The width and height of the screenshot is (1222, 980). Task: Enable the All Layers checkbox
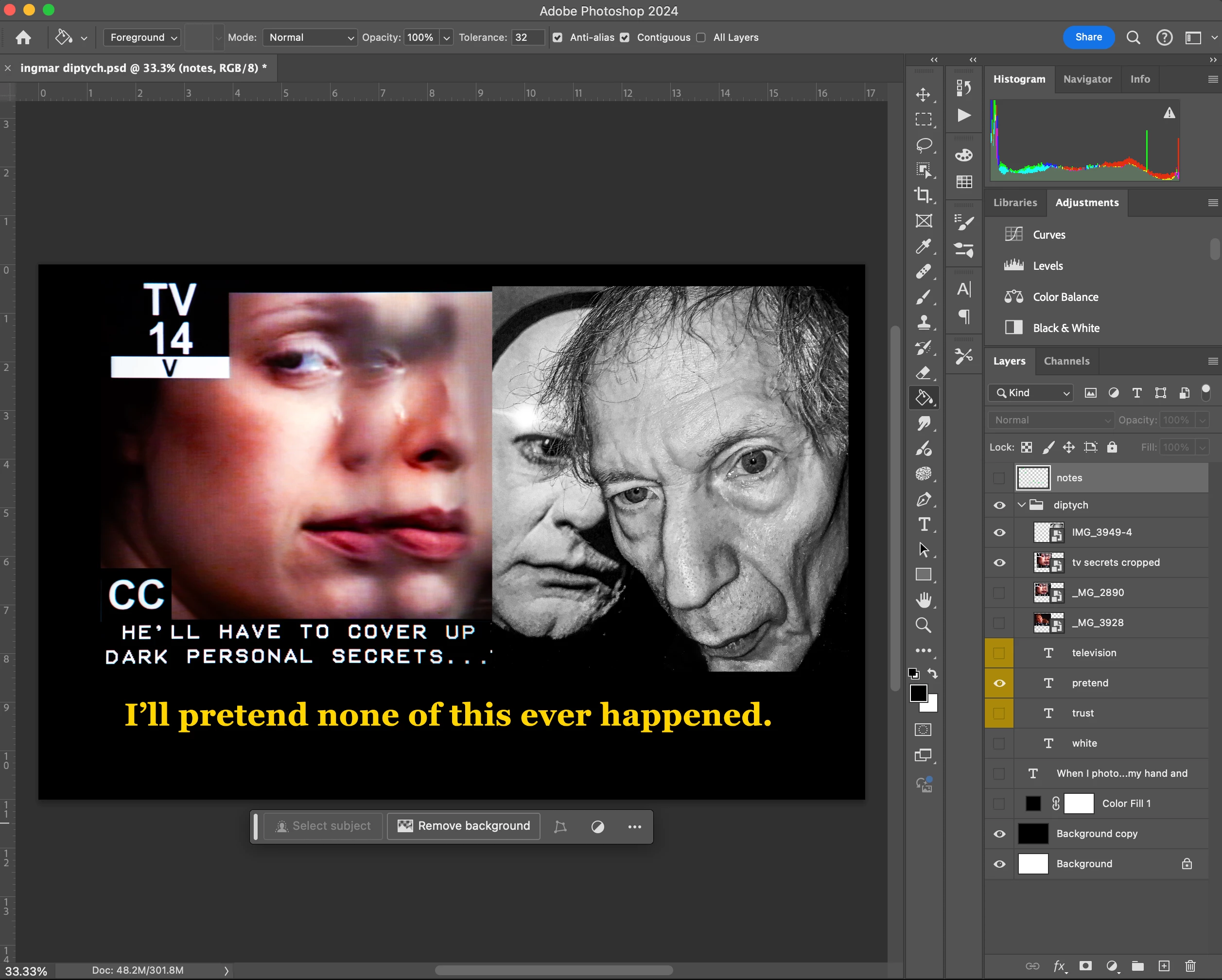tap(701, 37)
